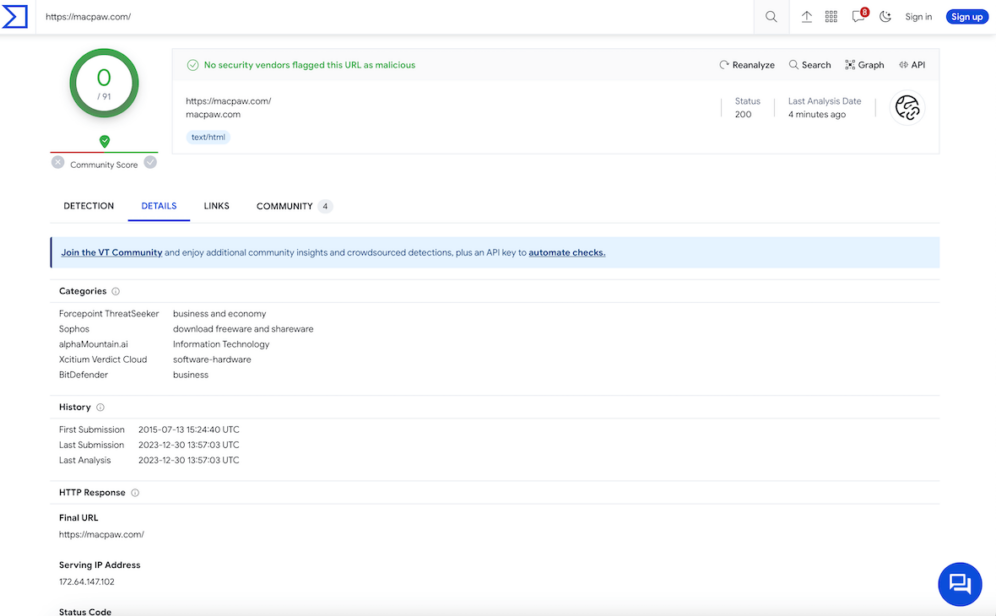Open the Graph view
The height and width of the screenshot is (616, 996).
click(863, 64)
